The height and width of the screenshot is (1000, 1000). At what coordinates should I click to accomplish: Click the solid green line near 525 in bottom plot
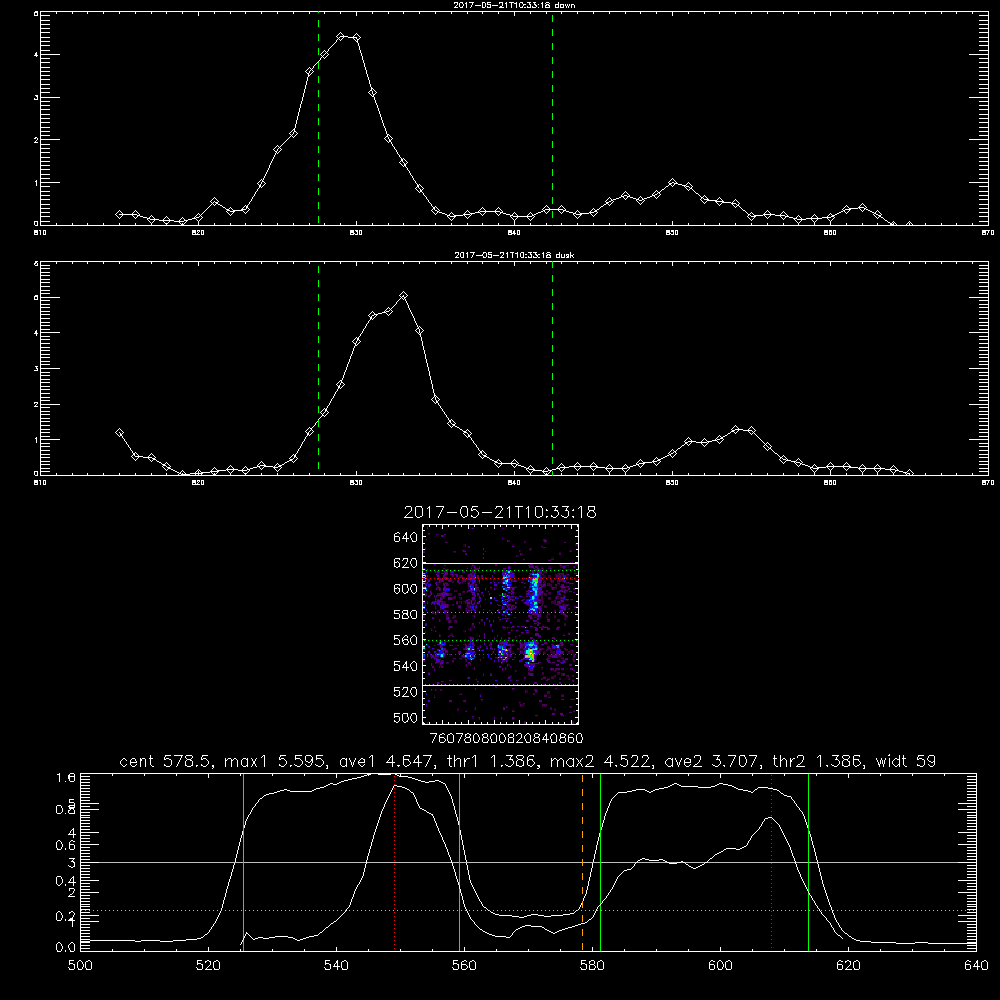coord(243,862)
